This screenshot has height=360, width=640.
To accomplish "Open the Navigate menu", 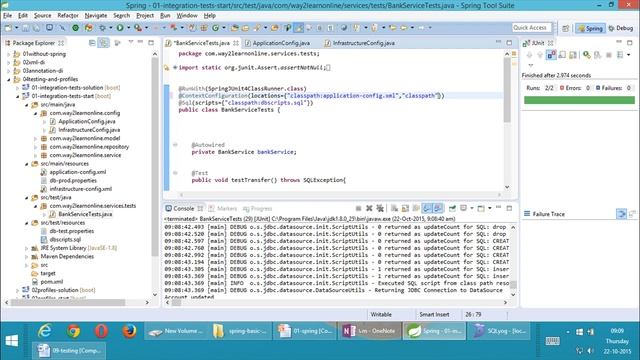I will tap(96, 16).
